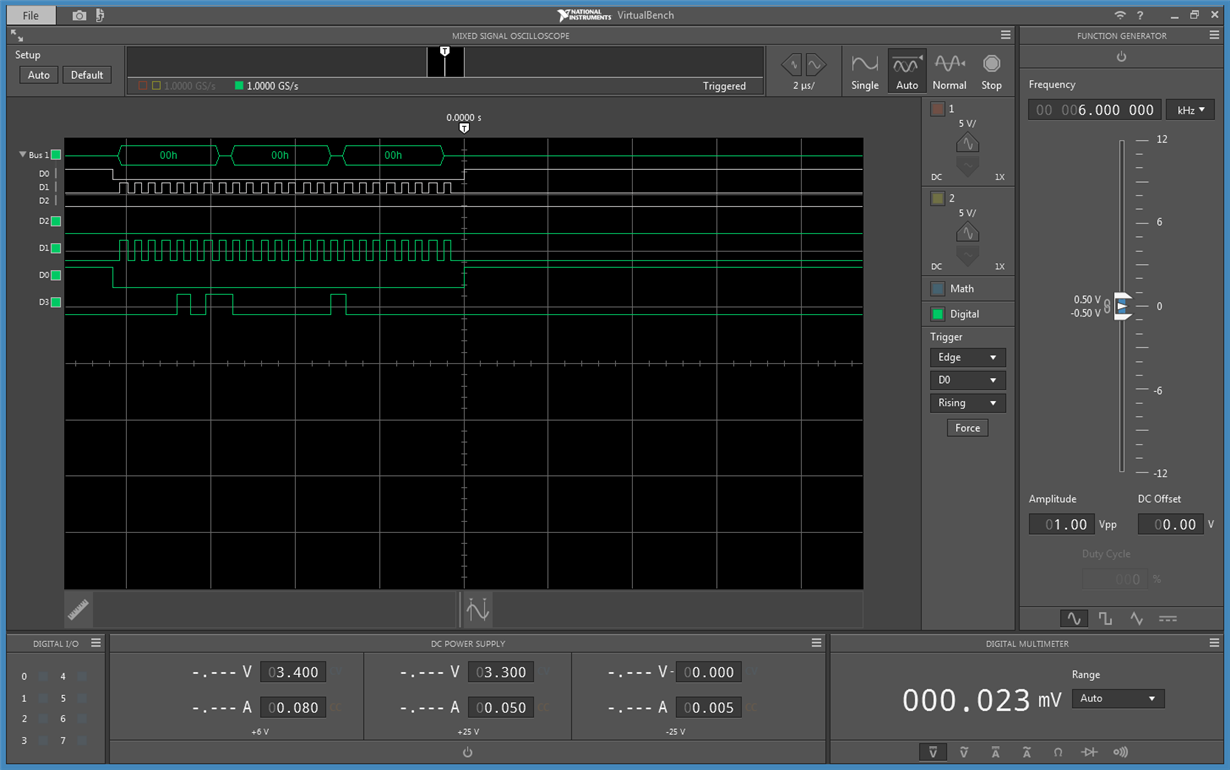
Task: Open the trigger type Edge dropdown
Action: coord(967,357)
